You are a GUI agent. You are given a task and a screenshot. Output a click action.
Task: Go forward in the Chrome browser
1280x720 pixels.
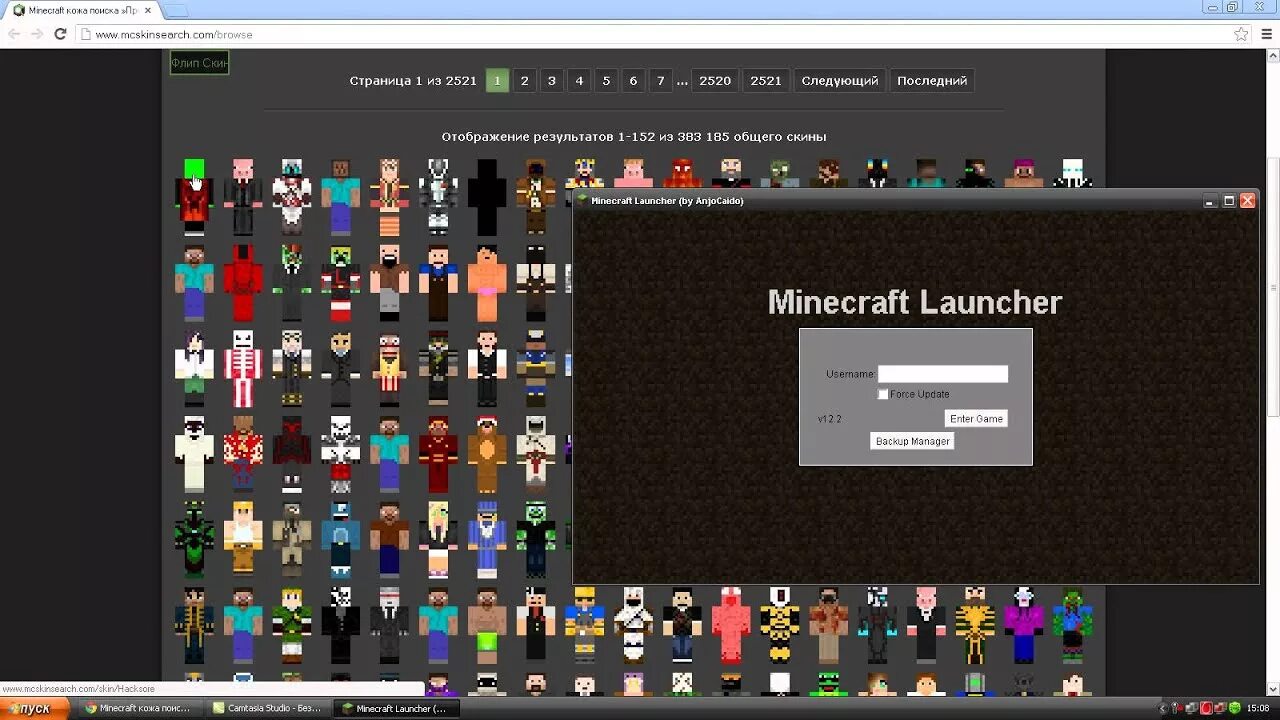(37, 34)
